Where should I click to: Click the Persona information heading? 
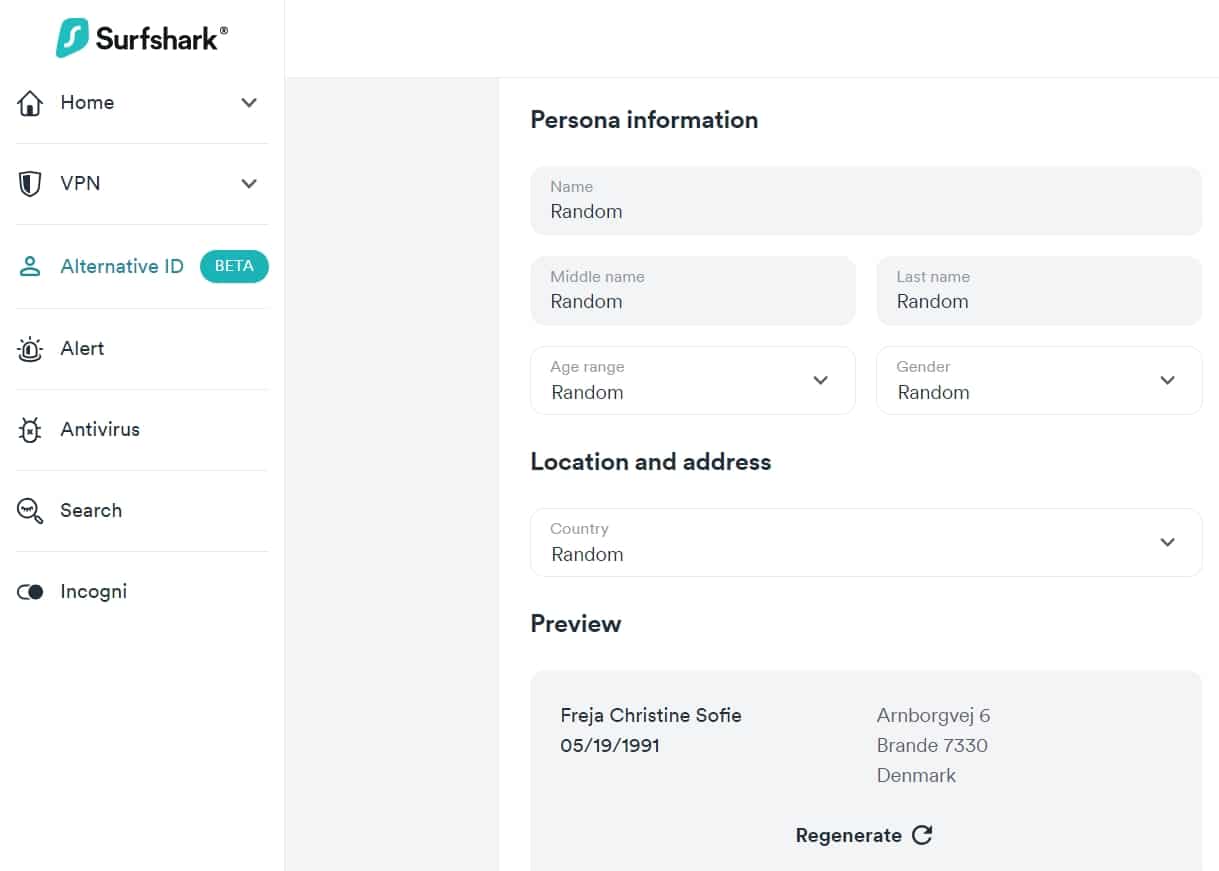pos(644,120)
